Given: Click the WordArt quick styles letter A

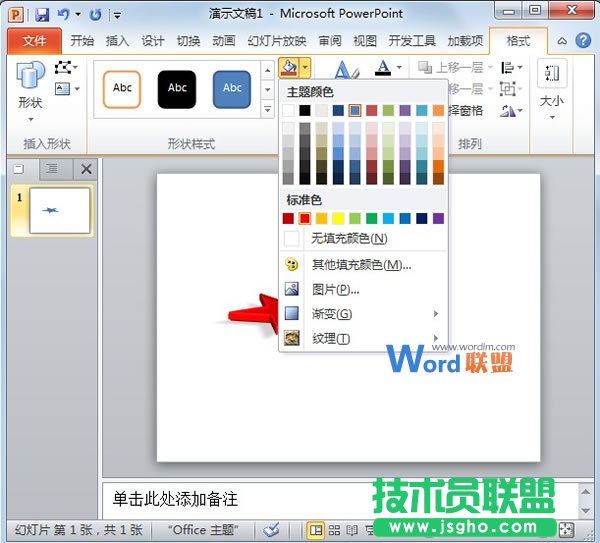Looking at the screenshot, I should [346, 70].
